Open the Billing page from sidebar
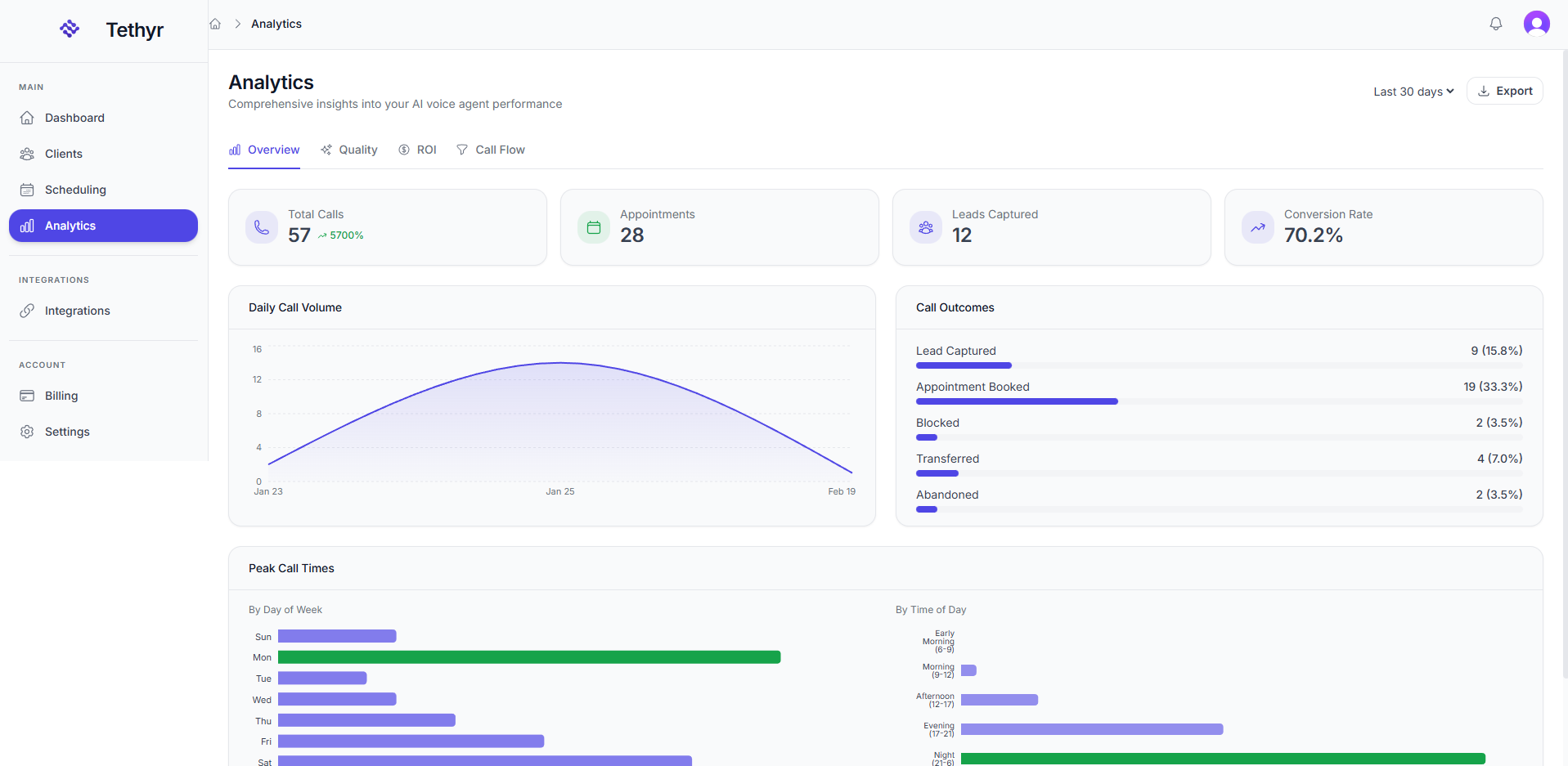Image resolution: width=1568 pixels, height=766 pixels. pyautogui.click(x=60, y=395)
